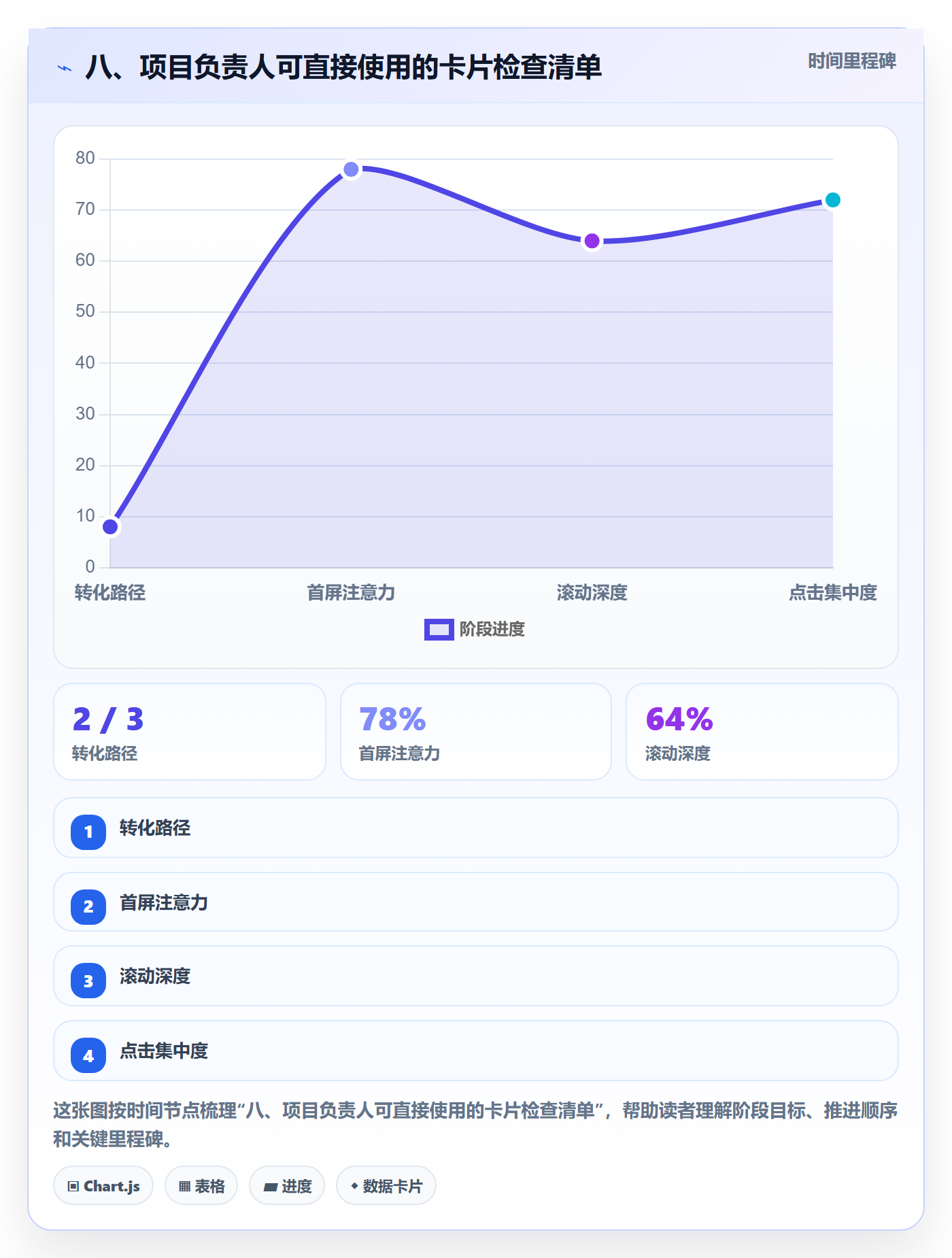Click the 80 tick on the y-axis
Image resolution: width=952 pixels, height=1258 pixels.
coord(85,158)
